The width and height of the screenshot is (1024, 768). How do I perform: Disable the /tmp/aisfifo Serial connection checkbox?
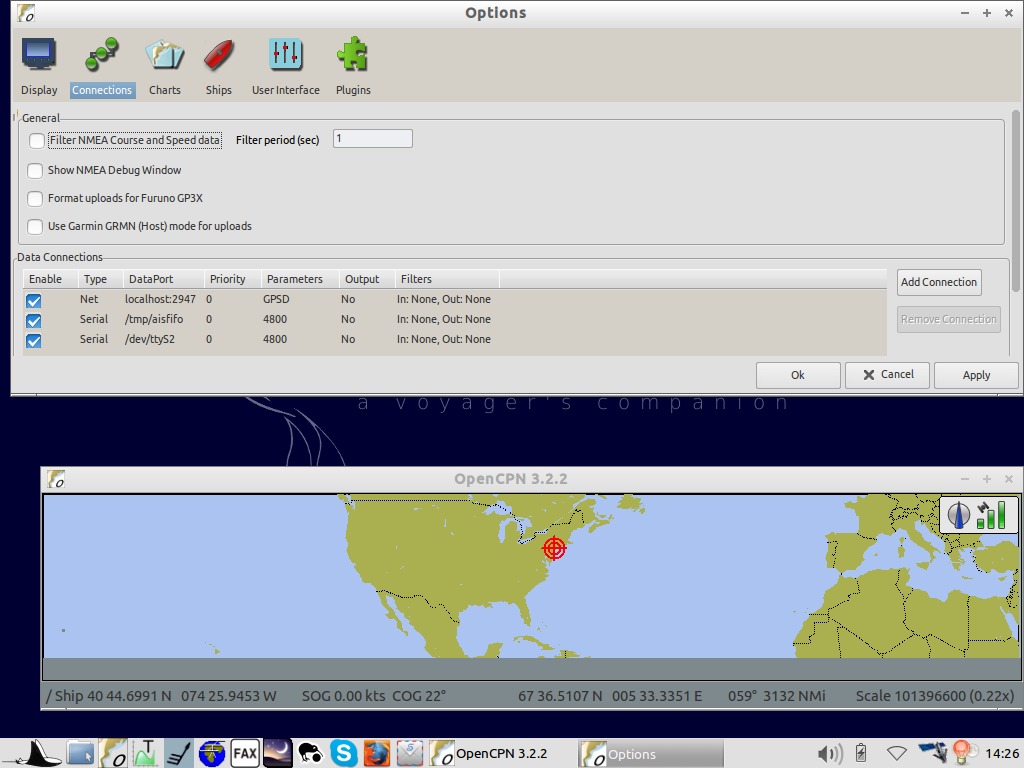pyautogui.click(x=33, y=321)
